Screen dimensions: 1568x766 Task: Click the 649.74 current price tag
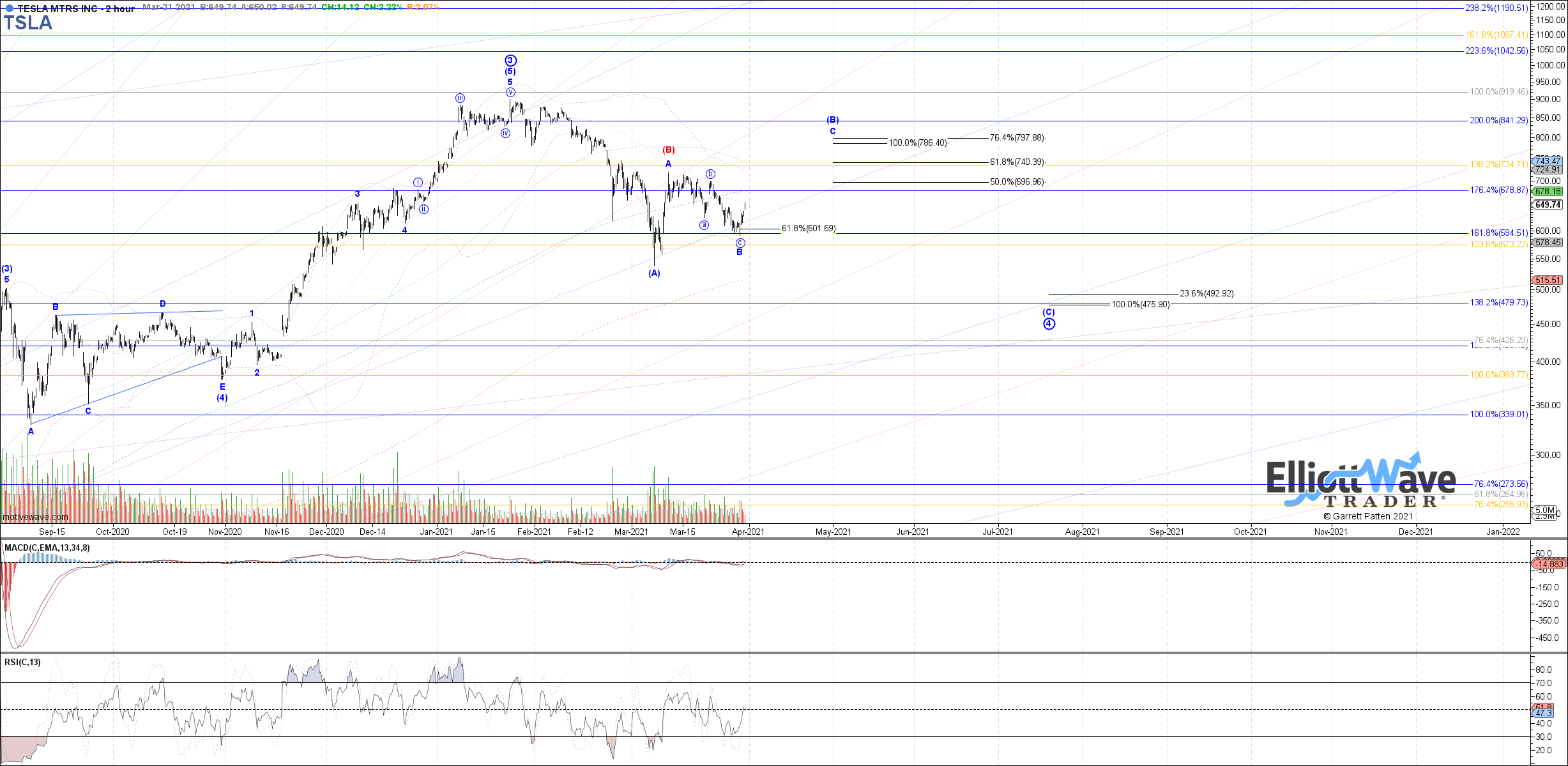(x=1548, y=205)
